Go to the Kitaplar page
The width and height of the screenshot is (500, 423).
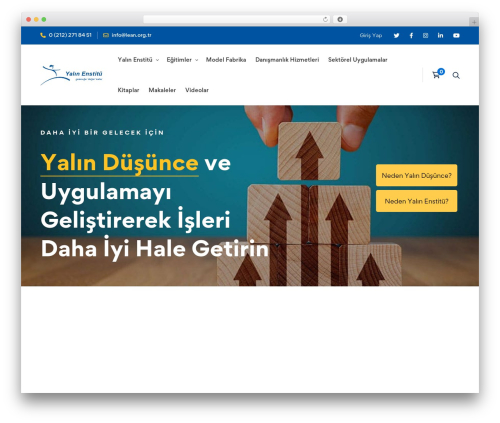[x=128, y=90]
